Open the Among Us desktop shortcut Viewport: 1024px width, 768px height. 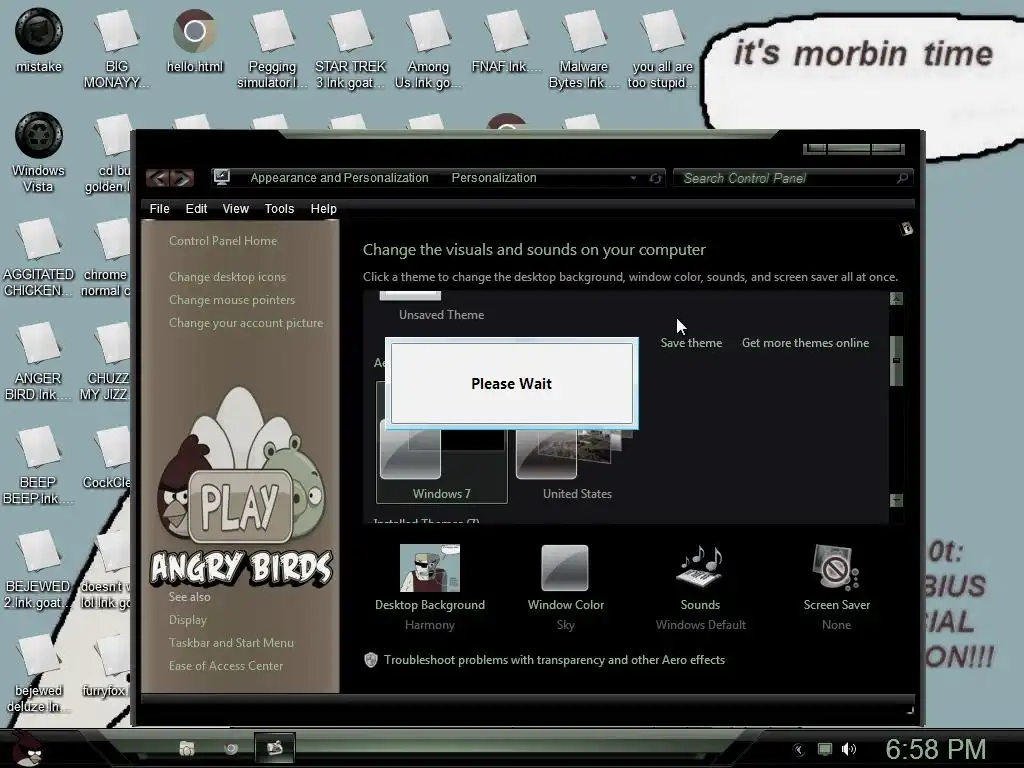point(428,49)
